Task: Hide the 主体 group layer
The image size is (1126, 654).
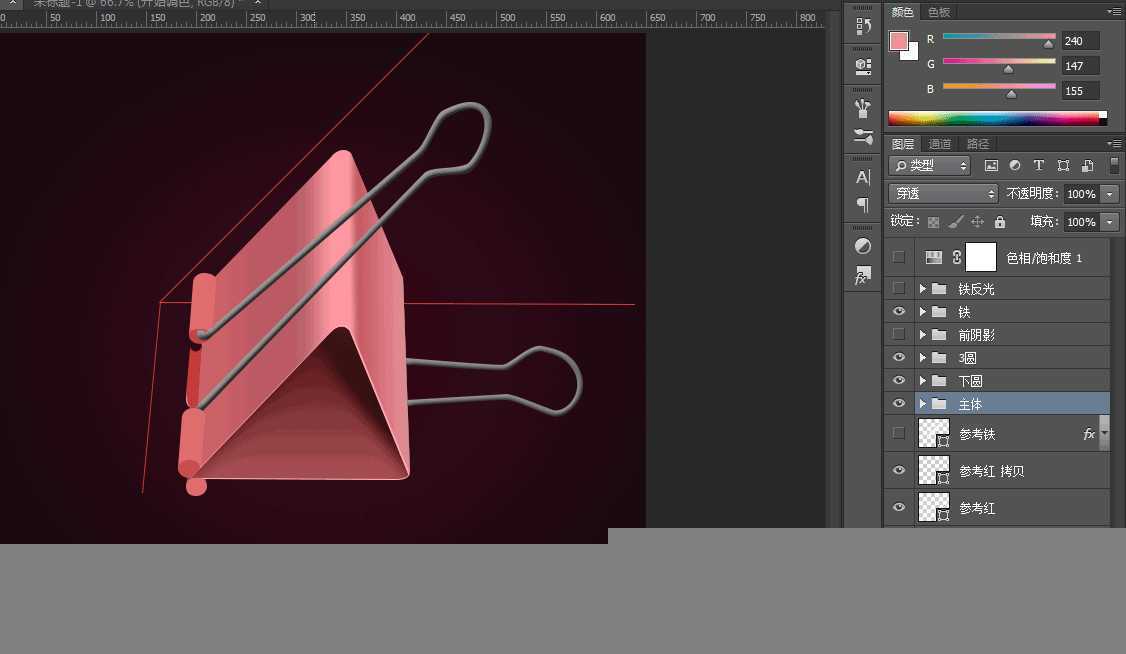Action: (x=898, y=404)
